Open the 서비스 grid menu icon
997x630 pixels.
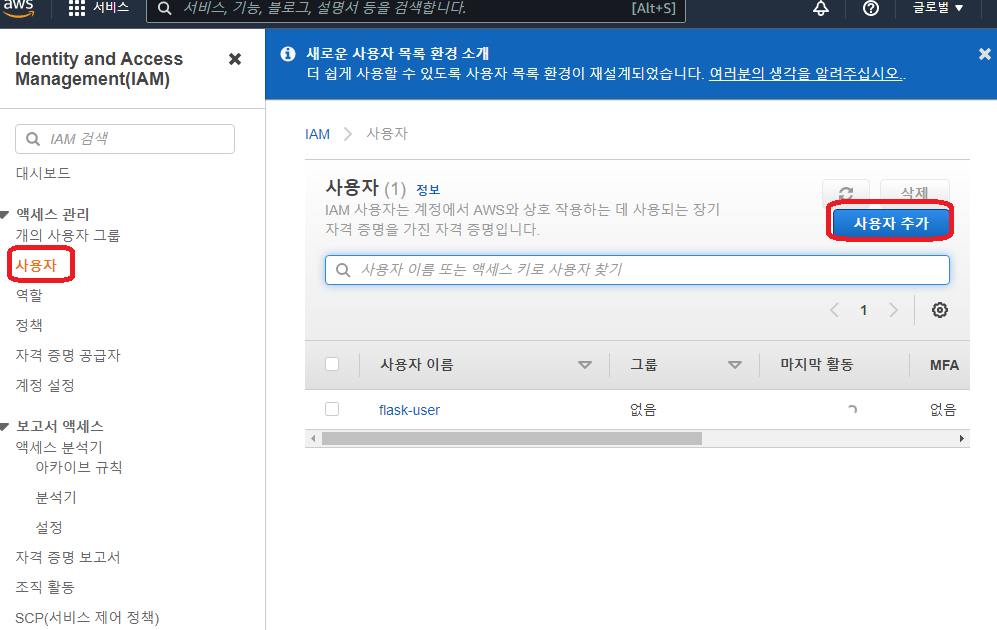[77, 8]
